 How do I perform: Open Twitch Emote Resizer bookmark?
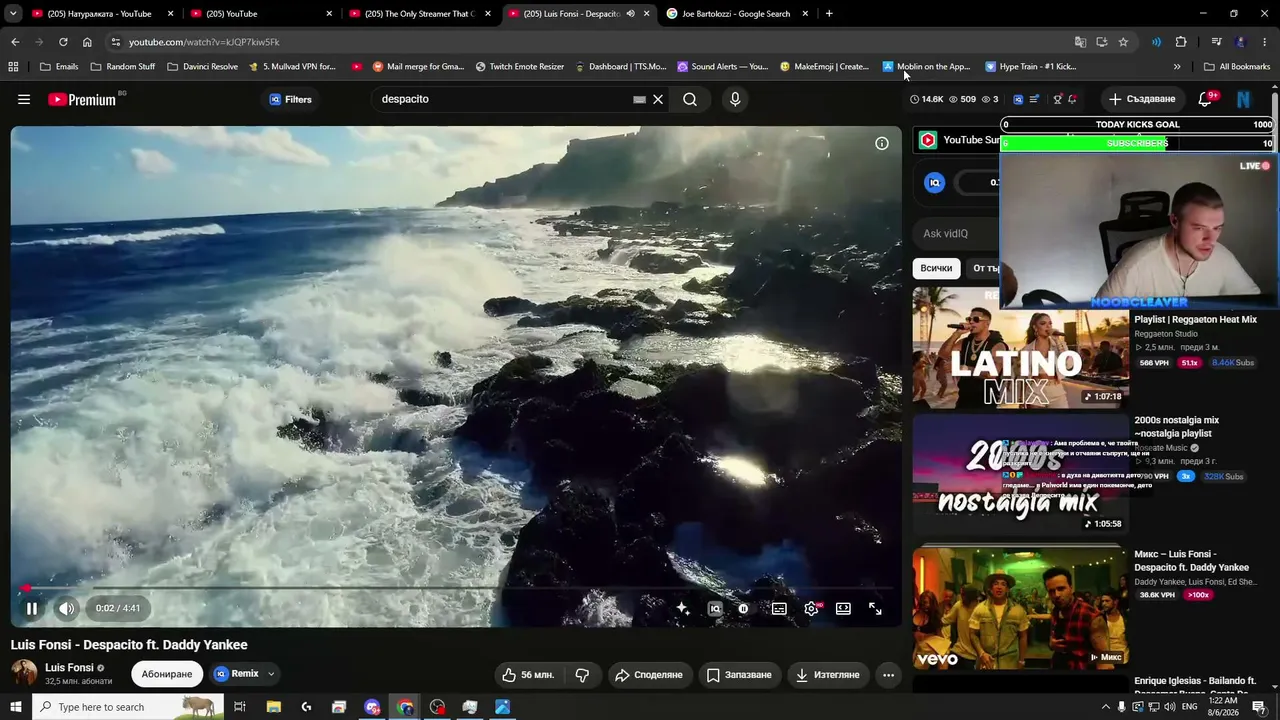(520, 67)
